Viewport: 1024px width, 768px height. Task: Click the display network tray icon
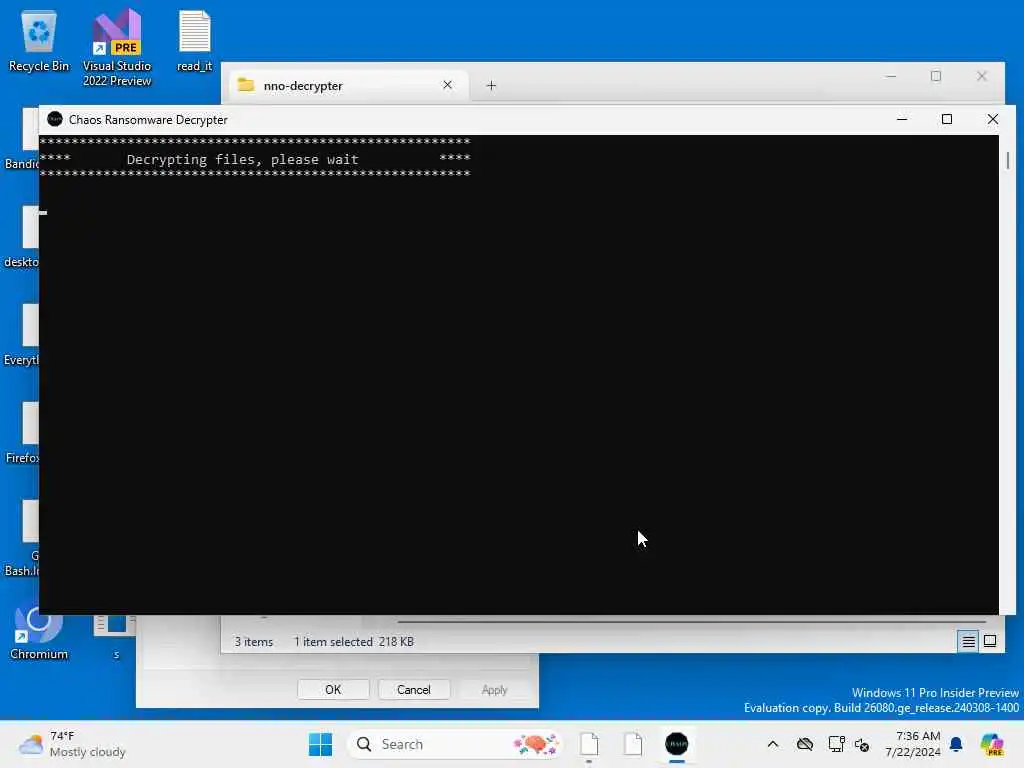point(836,744)
